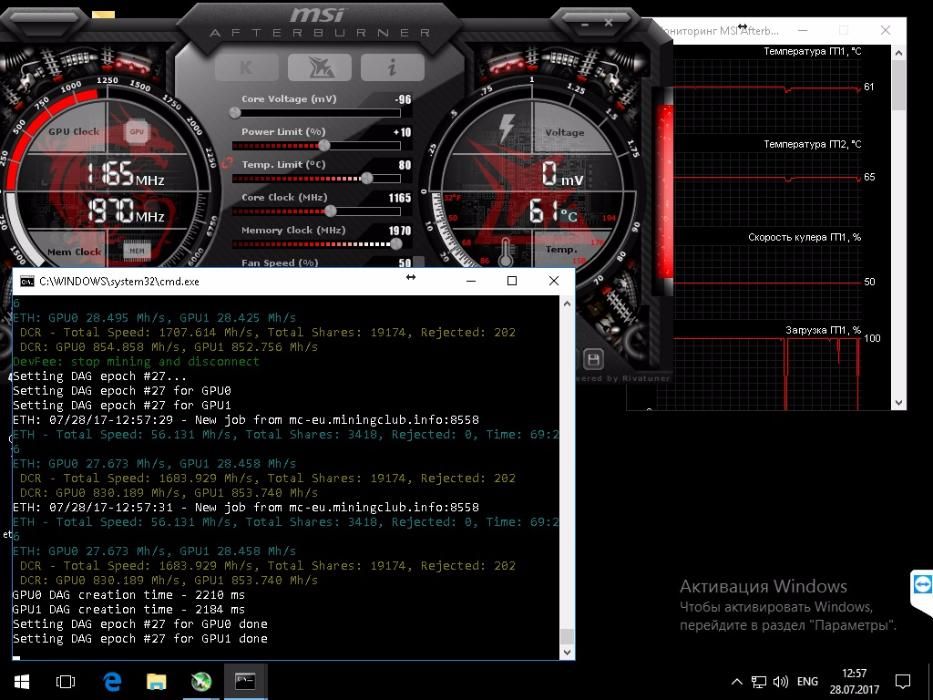
Task: Toggle the Fan Speed auto box
Action: click(x=419, y=262)
